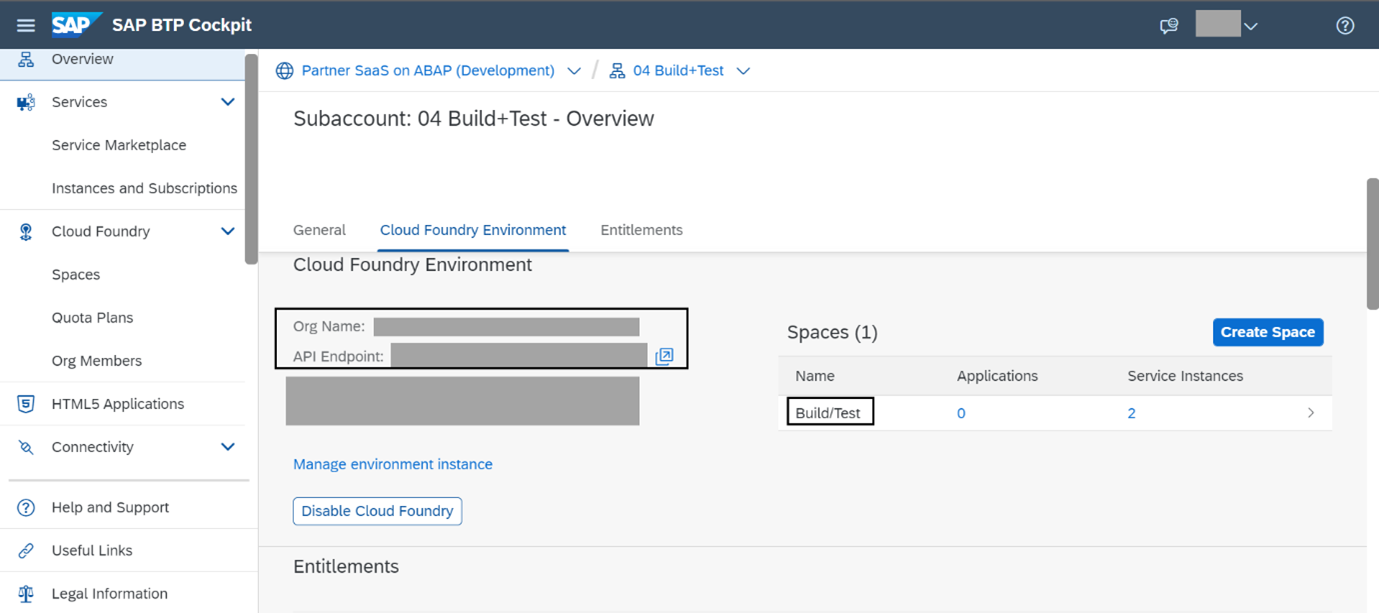Open the Build/Test space name
1379x613 pixels.
[x=828, y=413]
